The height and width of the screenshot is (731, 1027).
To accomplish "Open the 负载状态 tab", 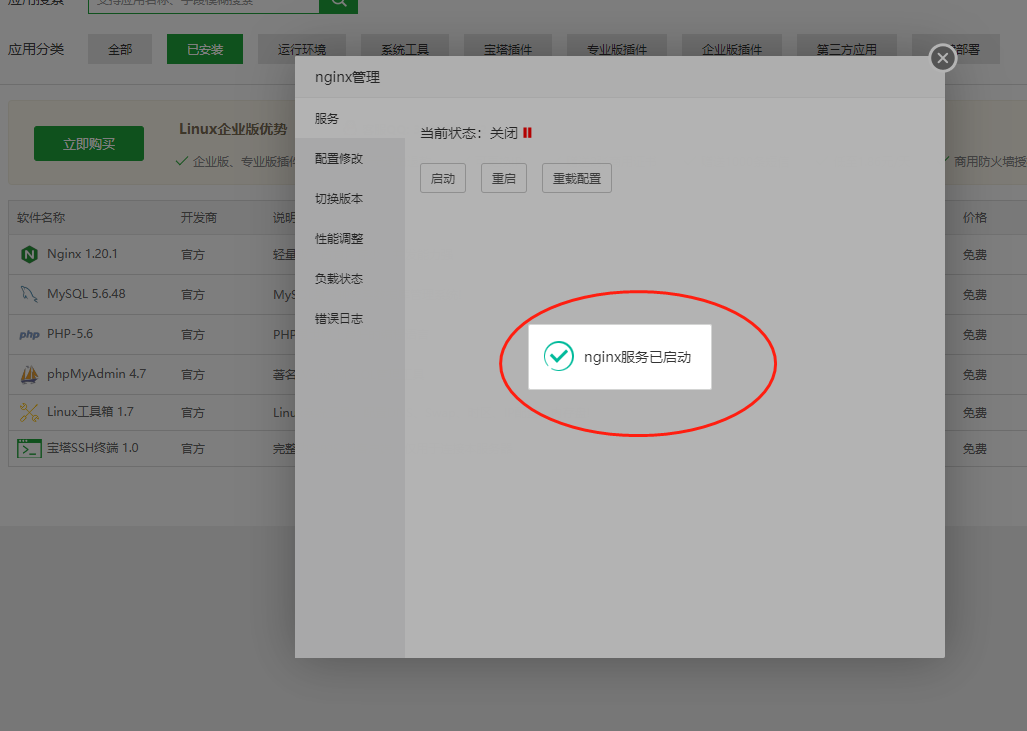I will pos(350,278).
